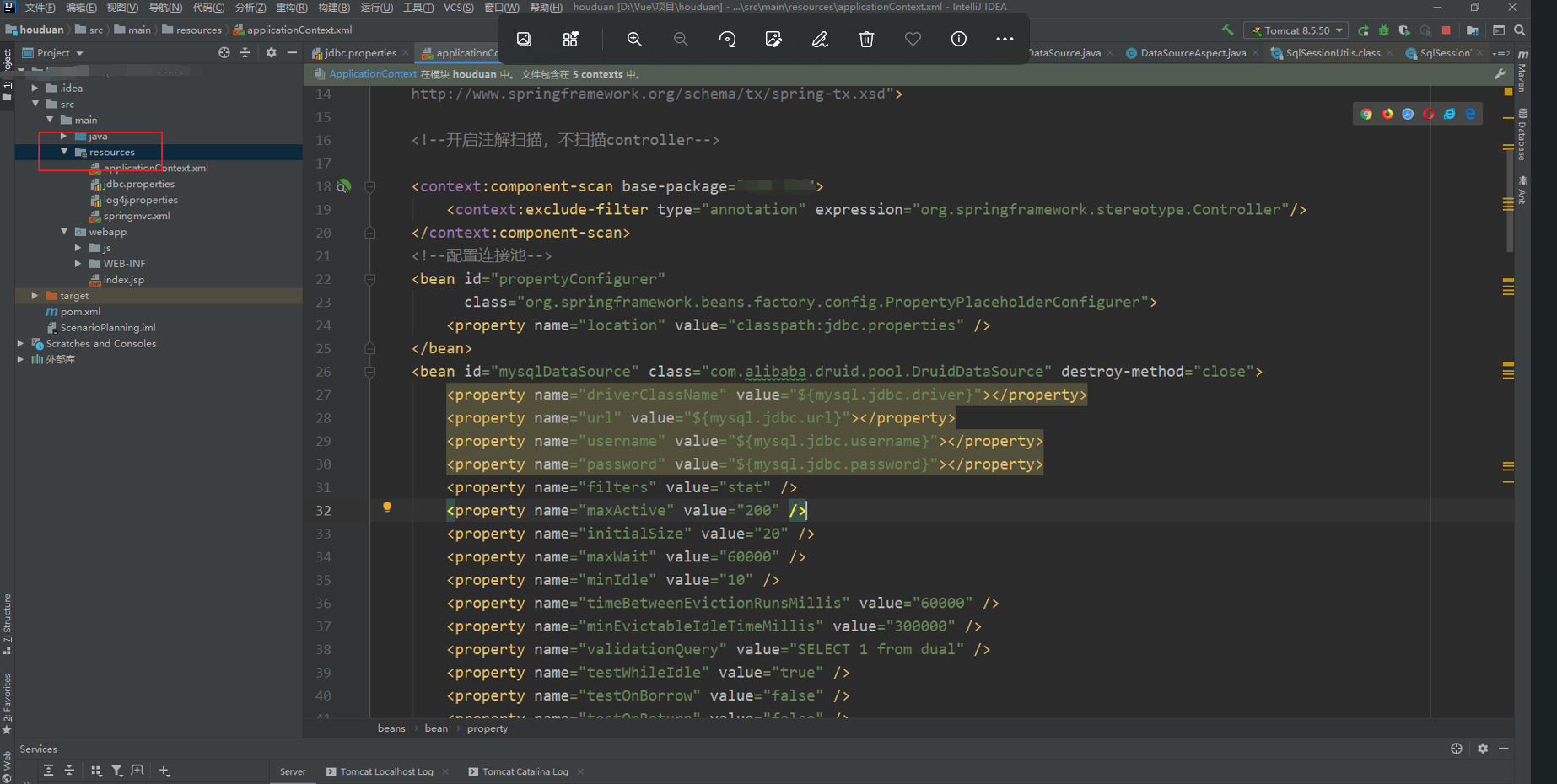The width and height of the screenshot is (1557, 784).
Task: Switch to the jdbc.properties editor tab
Action: [360, 53]
